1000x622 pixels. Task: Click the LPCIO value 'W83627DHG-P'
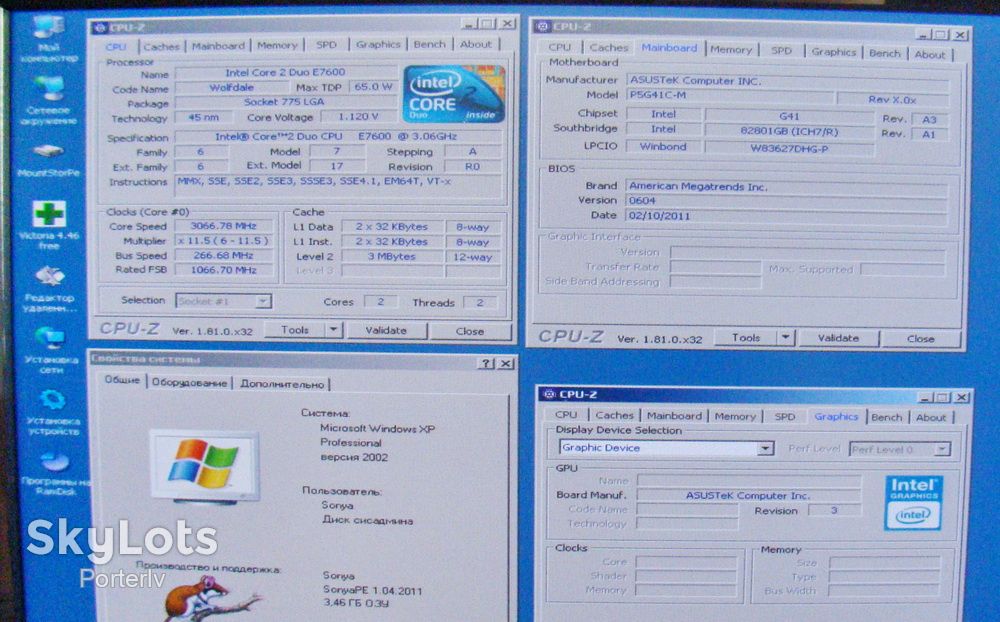click(x=790, y=149)
